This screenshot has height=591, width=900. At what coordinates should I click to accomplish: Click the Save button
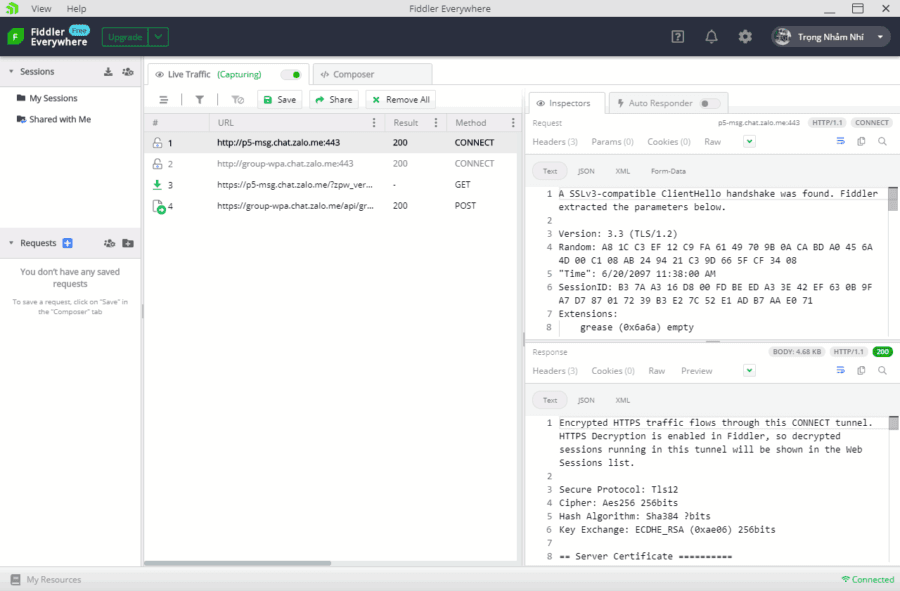pos(280,100)
